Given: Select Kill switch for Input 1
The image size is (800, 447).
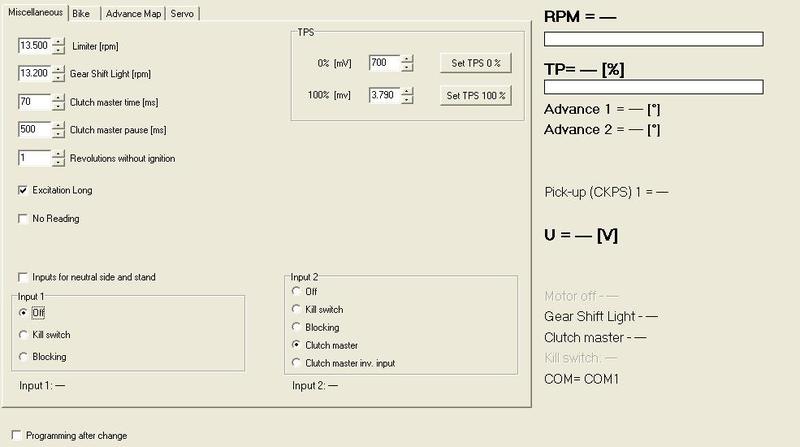Looking at the screenshot, I should [x=23, y=334].
